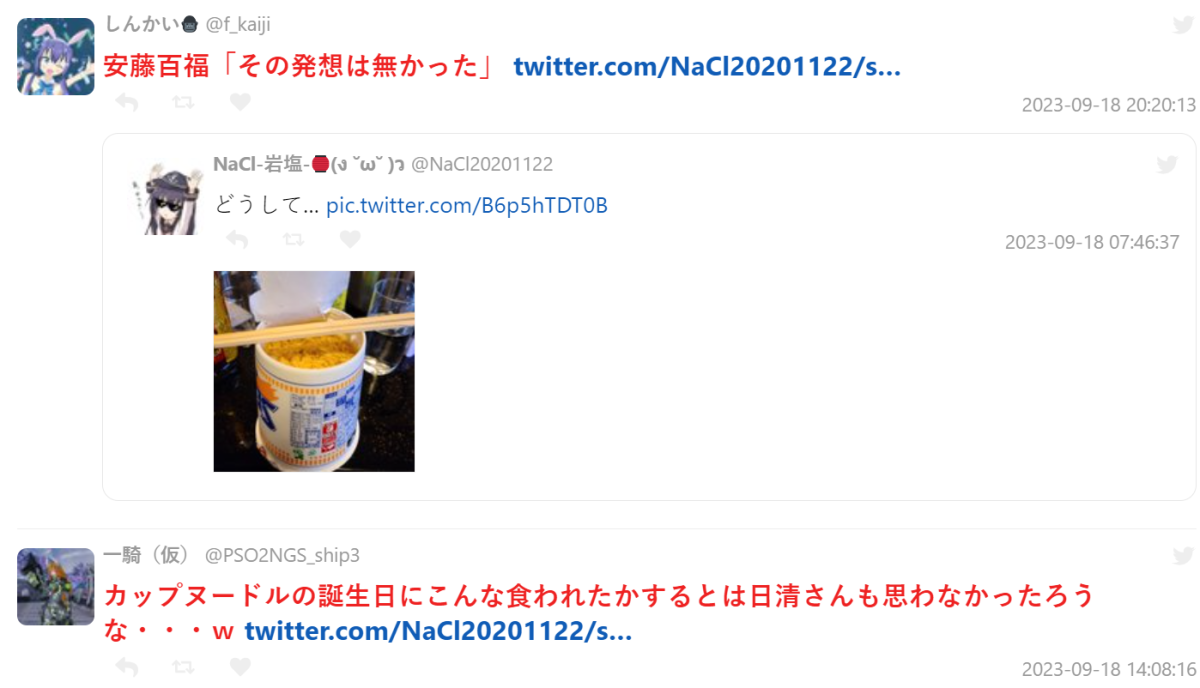The height and width of the screenshot is (688, 1200).
Task: Retweet the quoted NaCl-岩塩 tweet
Action: point(293,240)
